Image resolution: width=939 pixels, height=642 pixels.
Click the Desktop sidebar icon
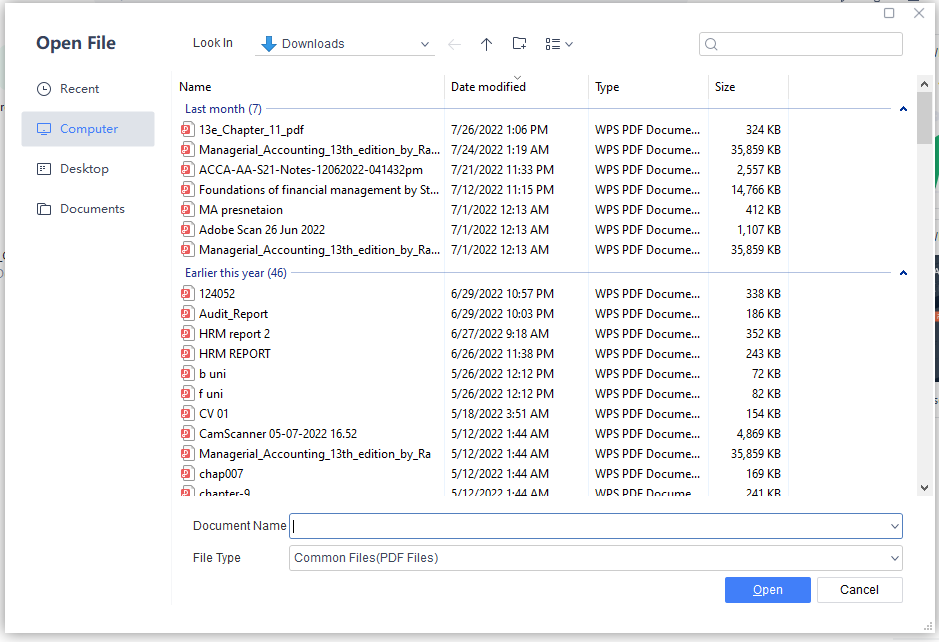[x=44, y=168]
